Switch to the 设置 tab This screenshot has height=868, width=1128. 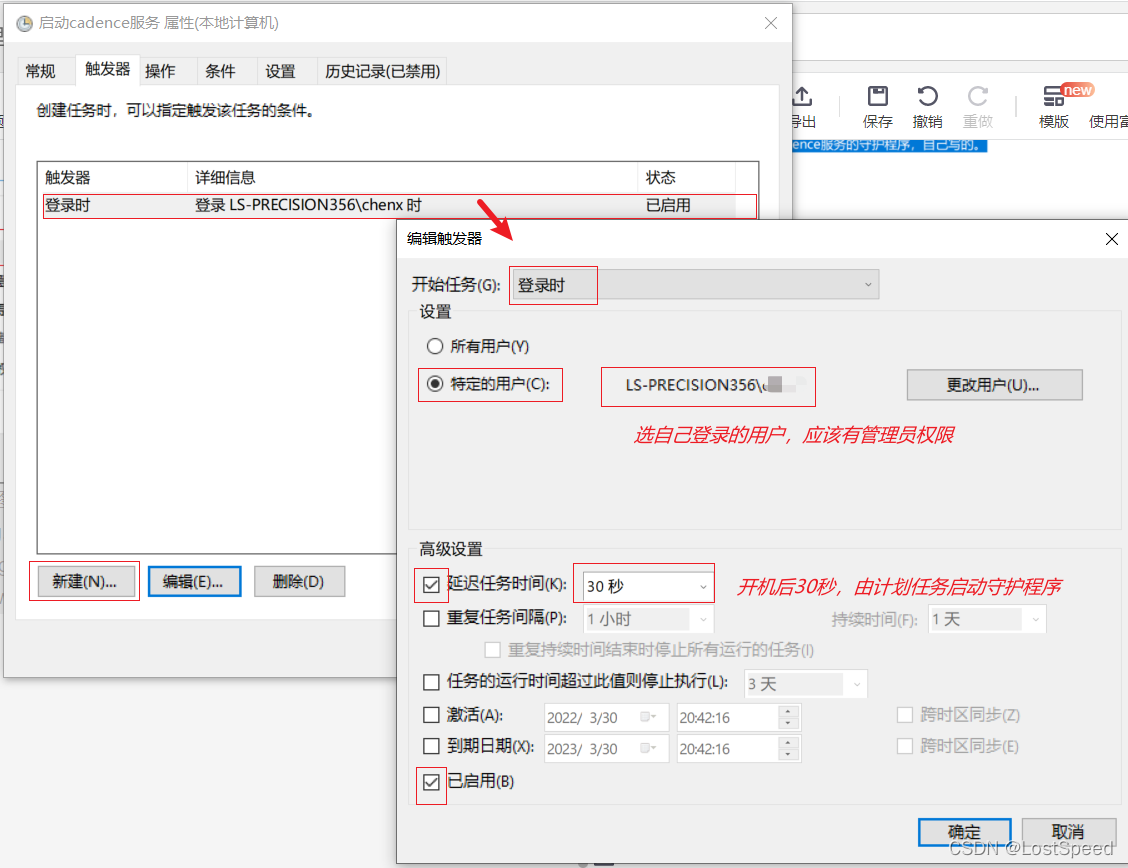(281, 70)
